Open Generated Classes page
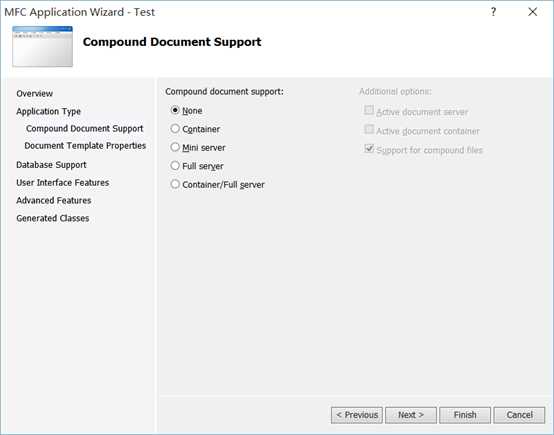 pyautogui.click(x=53, y=218)
